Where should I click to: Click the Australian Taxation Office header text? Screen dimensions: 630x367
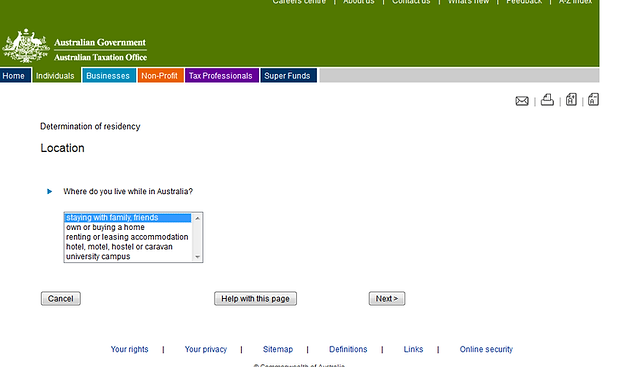click(x=100, y=57)
